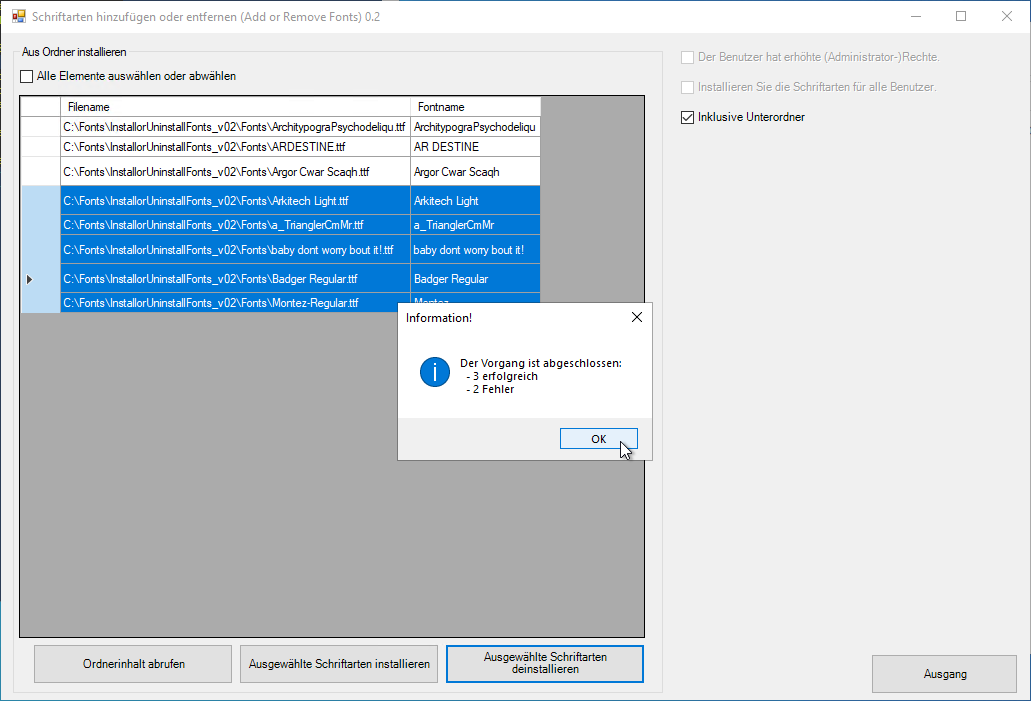Click OK in the Information dialog
Image resolution: width=1031 pixels, height=701 pixels.
click(x=598, y=439)
